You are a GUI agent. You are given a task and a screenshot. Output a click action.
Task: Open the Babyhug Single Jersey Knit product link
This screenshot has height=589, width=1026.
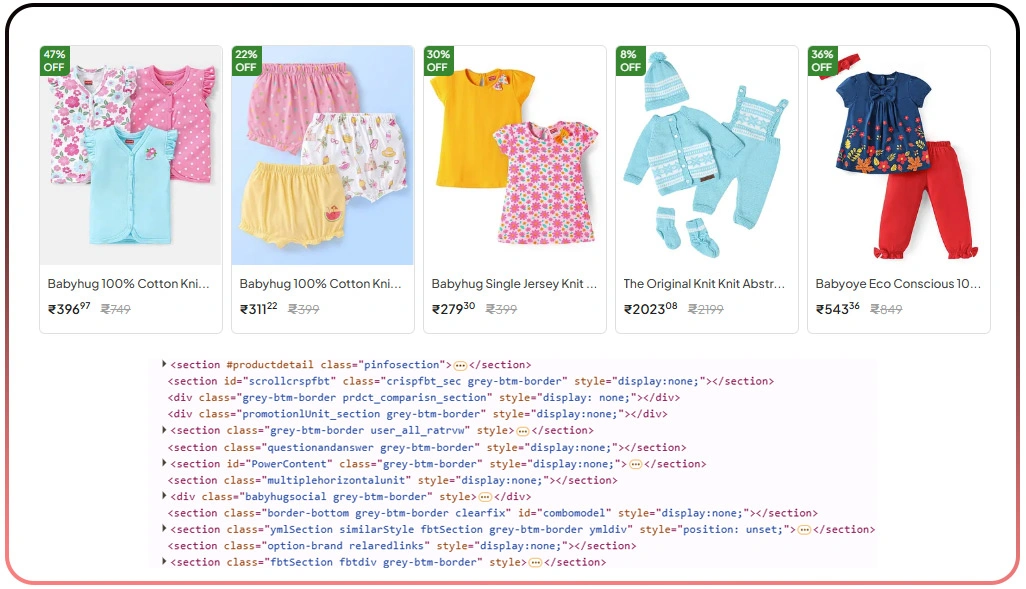click(x=513, y=284)
